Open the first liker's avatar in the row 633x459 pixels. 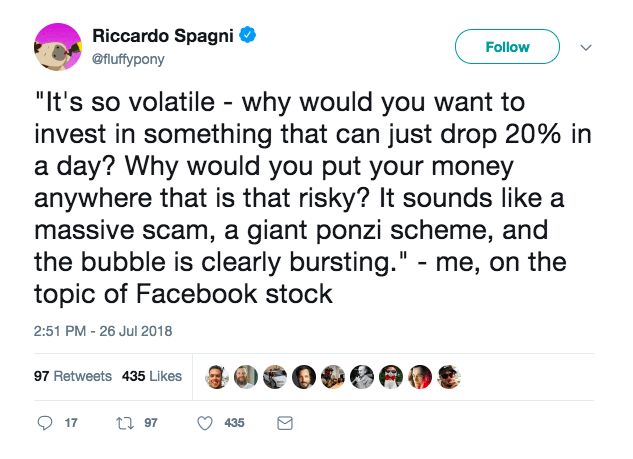[x=218, y=376]
